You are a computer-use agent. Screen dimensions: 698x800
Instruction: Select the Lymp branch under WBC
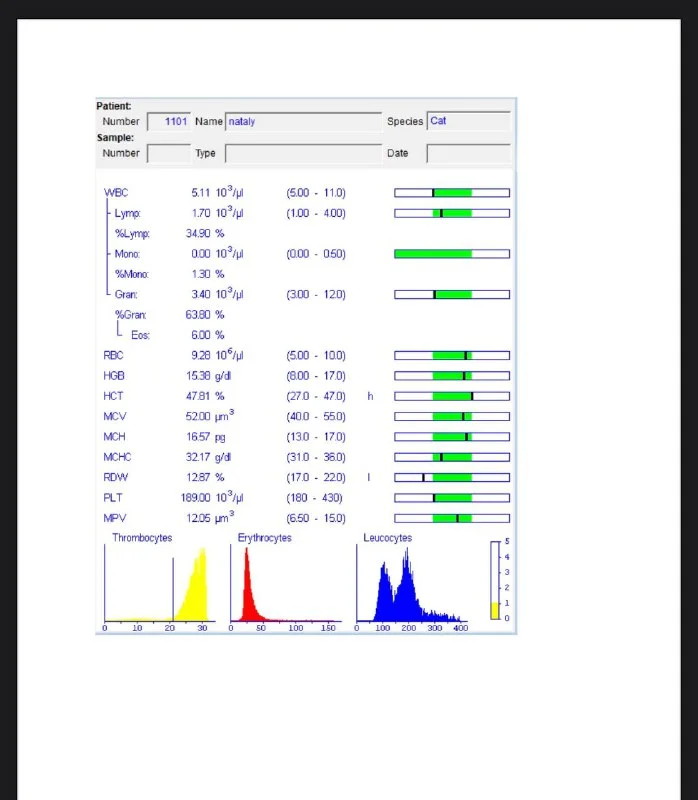pos(127,213)
